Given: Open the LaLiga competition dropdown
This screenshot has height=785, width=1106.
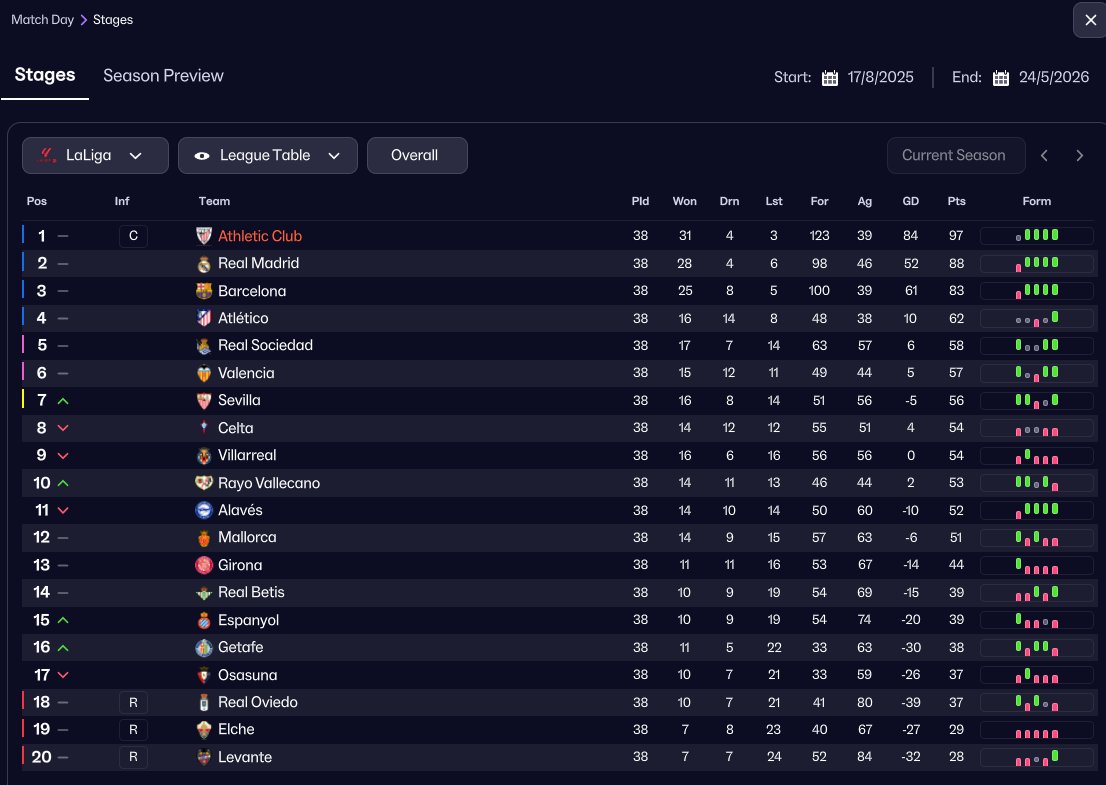Looking at the screenshot, I should coord(88,155).
